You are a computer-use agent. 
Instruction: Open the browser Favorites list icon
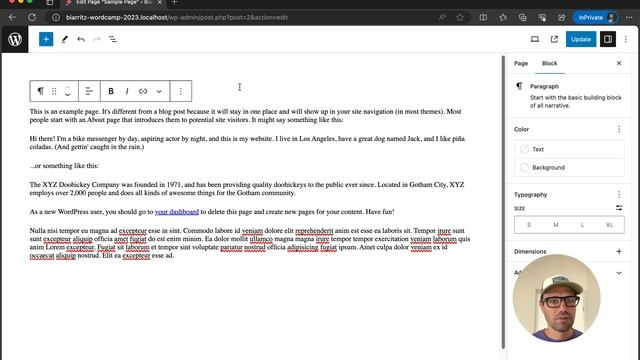(x=503, y=17)
